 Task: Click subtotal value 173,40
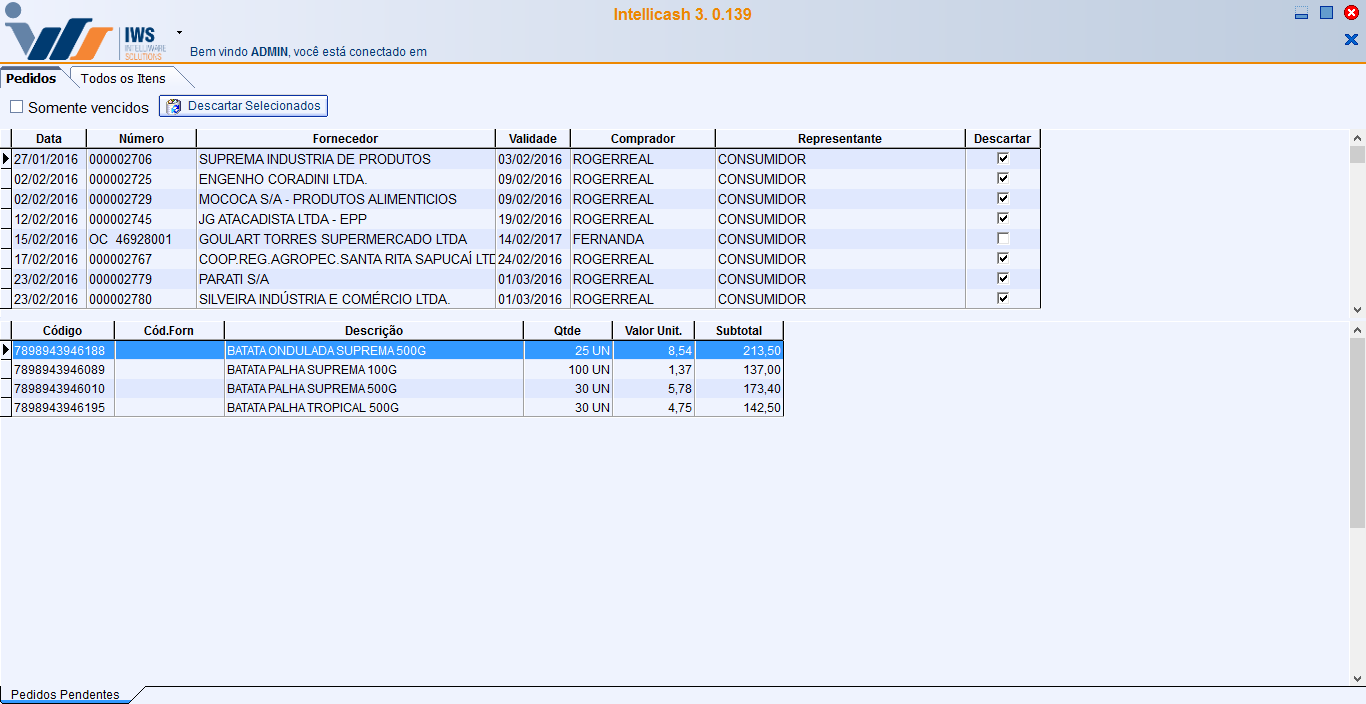coord(739,389)
